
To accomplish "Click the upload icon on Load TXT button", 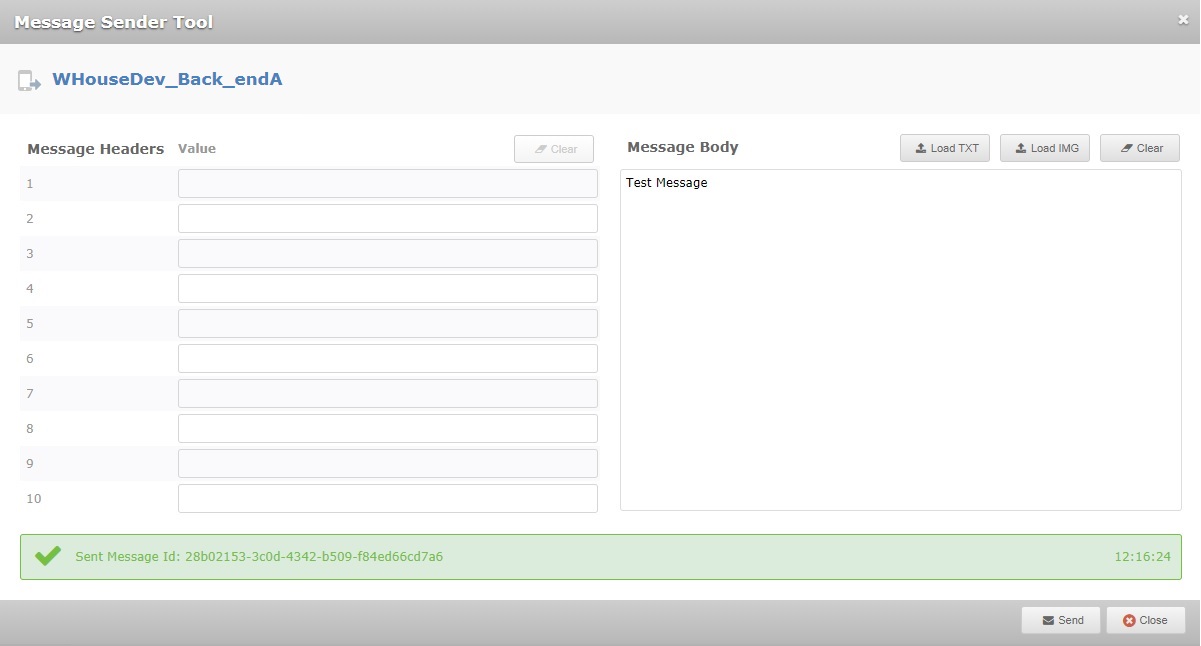I will coord(921,147).
